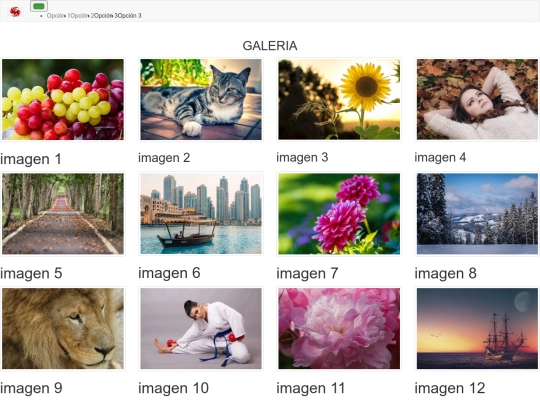
Task: Open the sunflower photo thumbnail
Action: [x=339, y=100]
